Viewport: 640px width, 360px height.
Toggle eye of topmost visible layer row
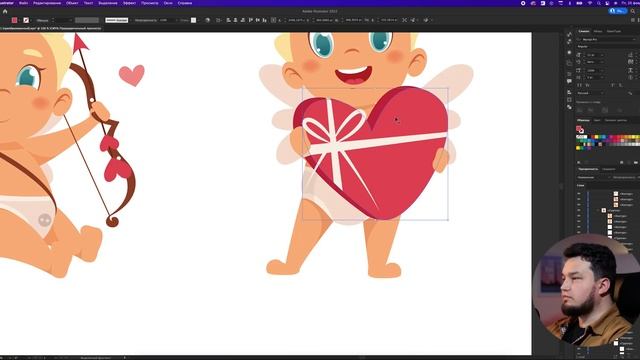579,193
